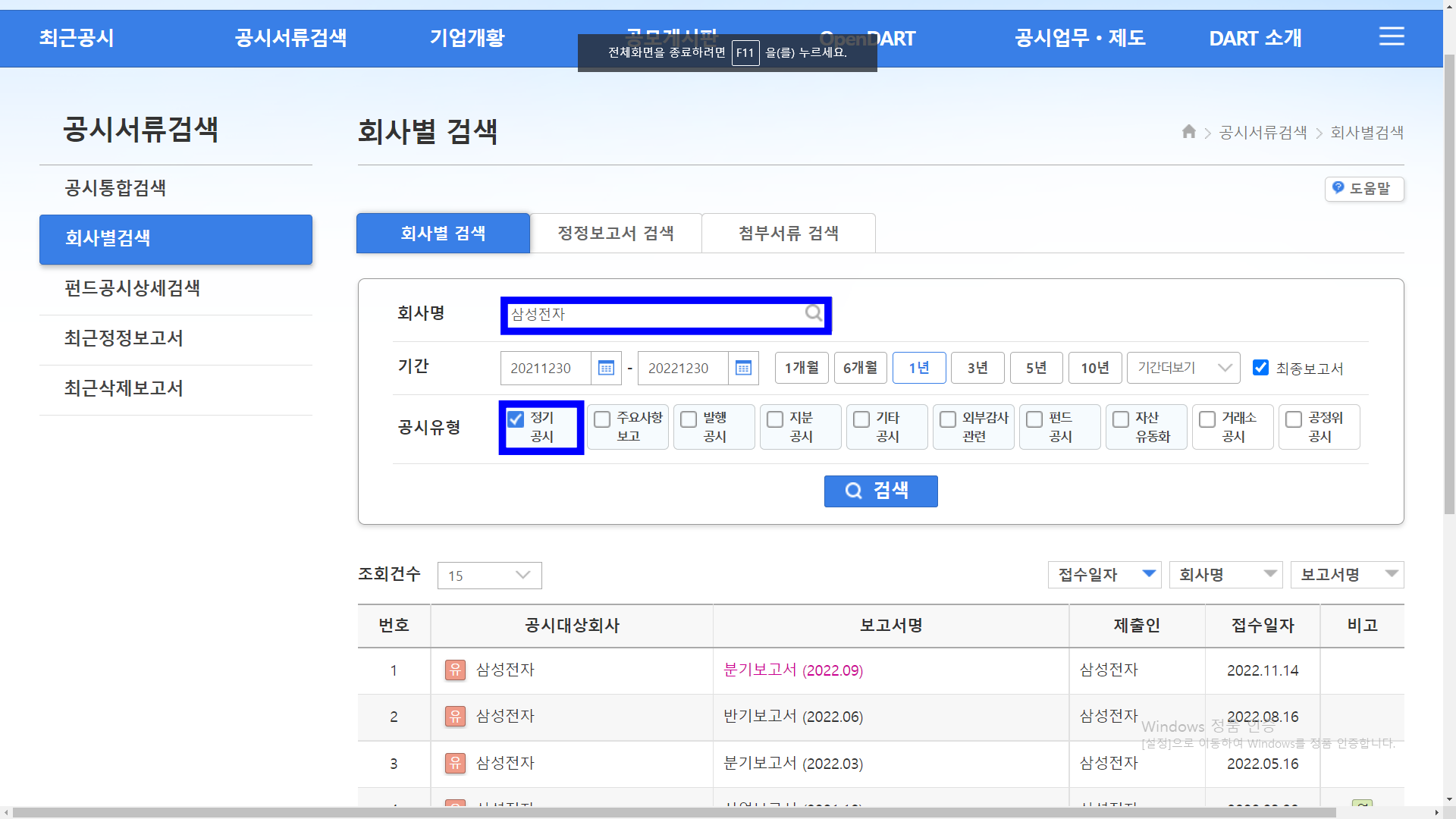Image resolution: width=1456 pixels, height=819 pixels.
Task: Click the magnifier icon in the company name field
Action: click(814, 313)
